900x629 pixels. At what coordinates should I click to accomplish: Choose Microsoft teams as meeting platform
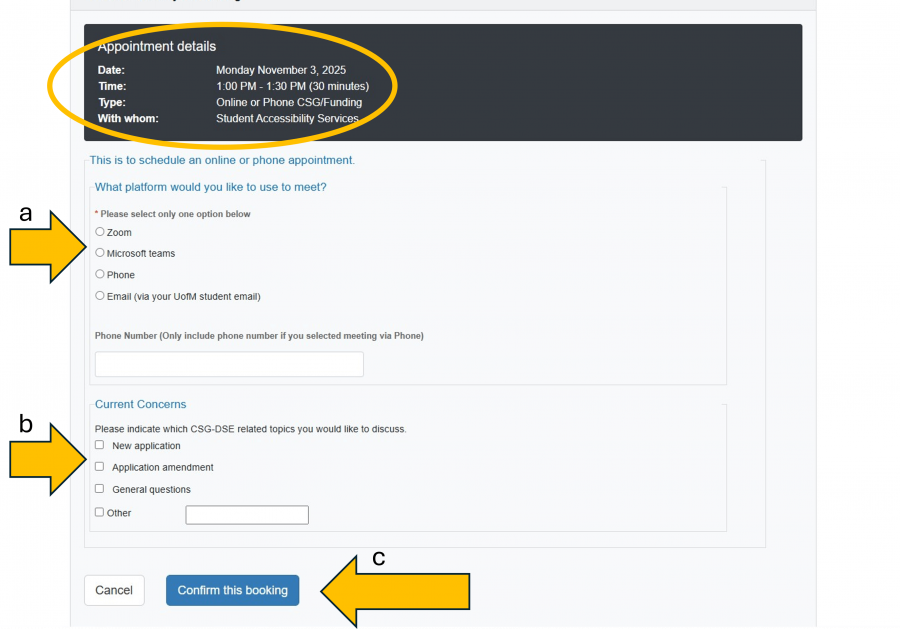[x=100, y=253]
